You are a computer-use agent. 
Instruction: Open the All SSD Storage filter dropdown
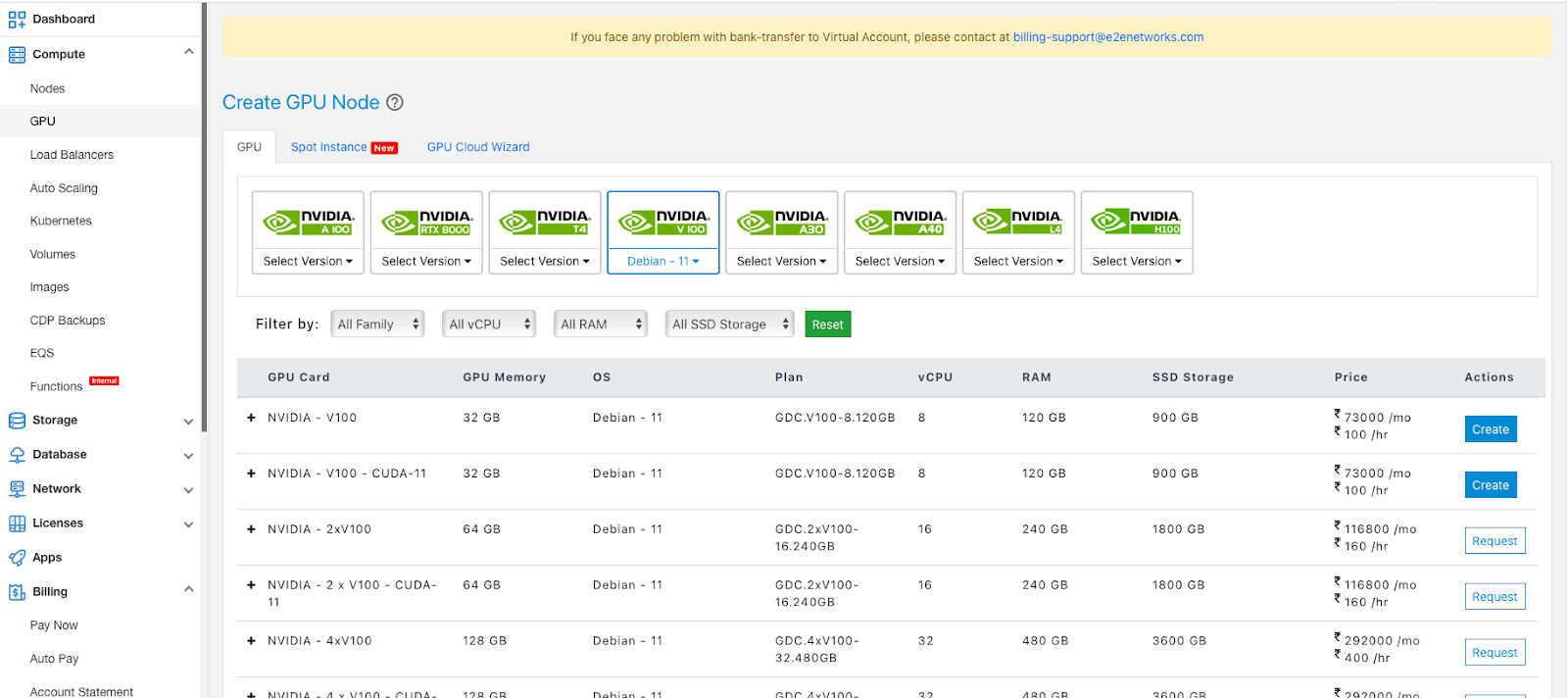point(730,324)
